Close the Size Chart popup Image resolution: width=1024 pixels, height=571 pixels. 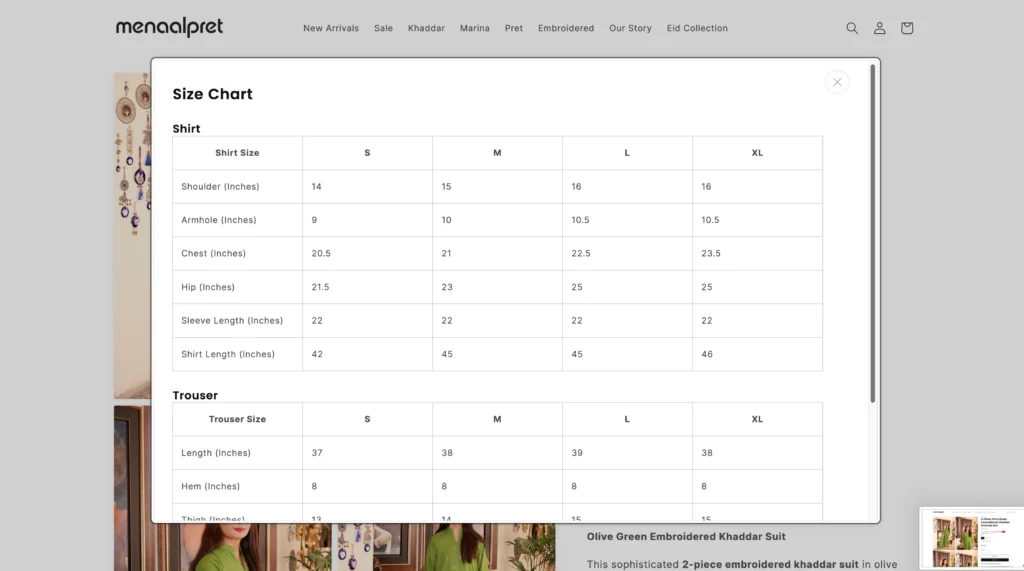click(837, 82)
